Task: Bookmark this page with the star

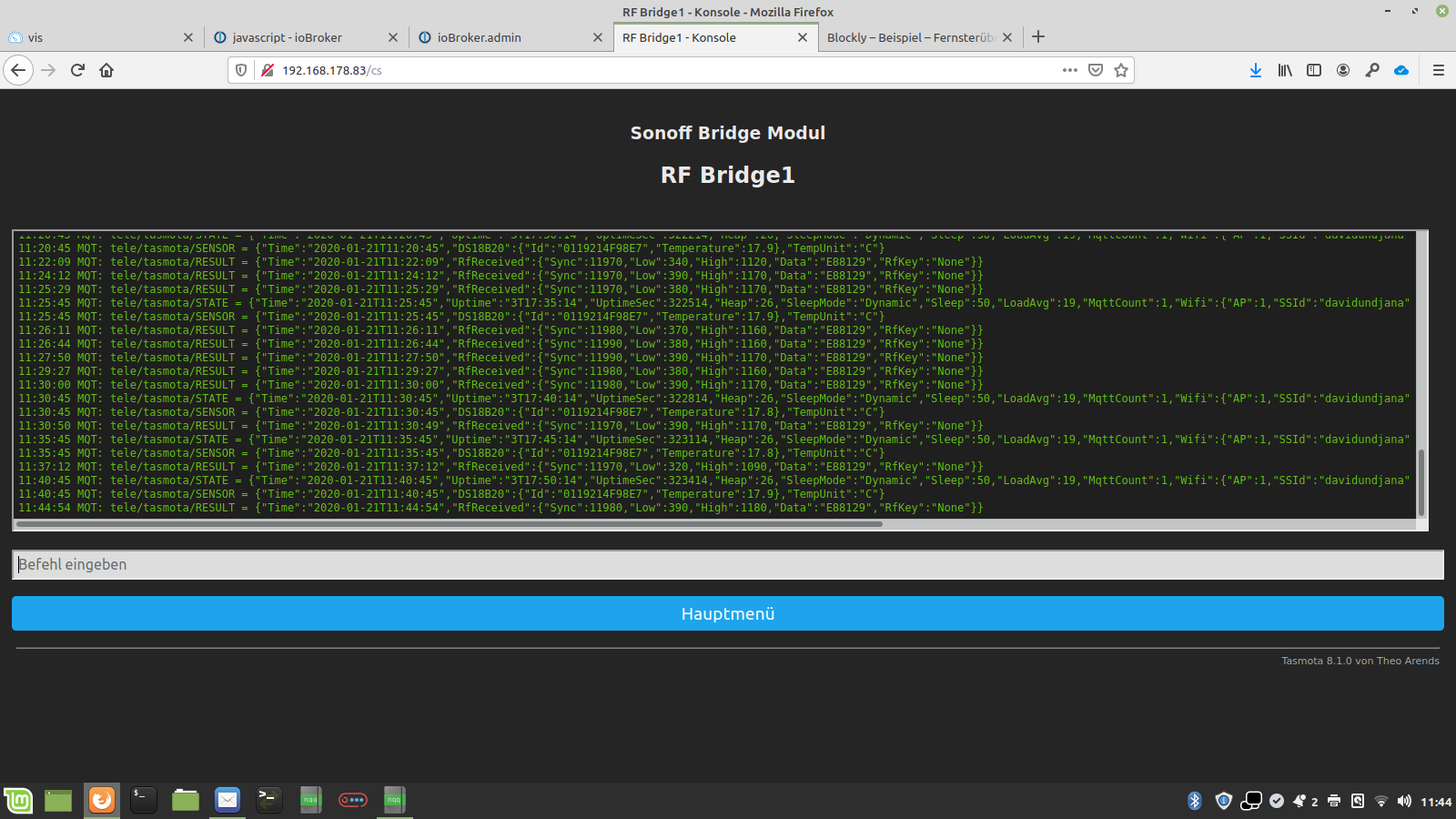Action: (1121, 70)
